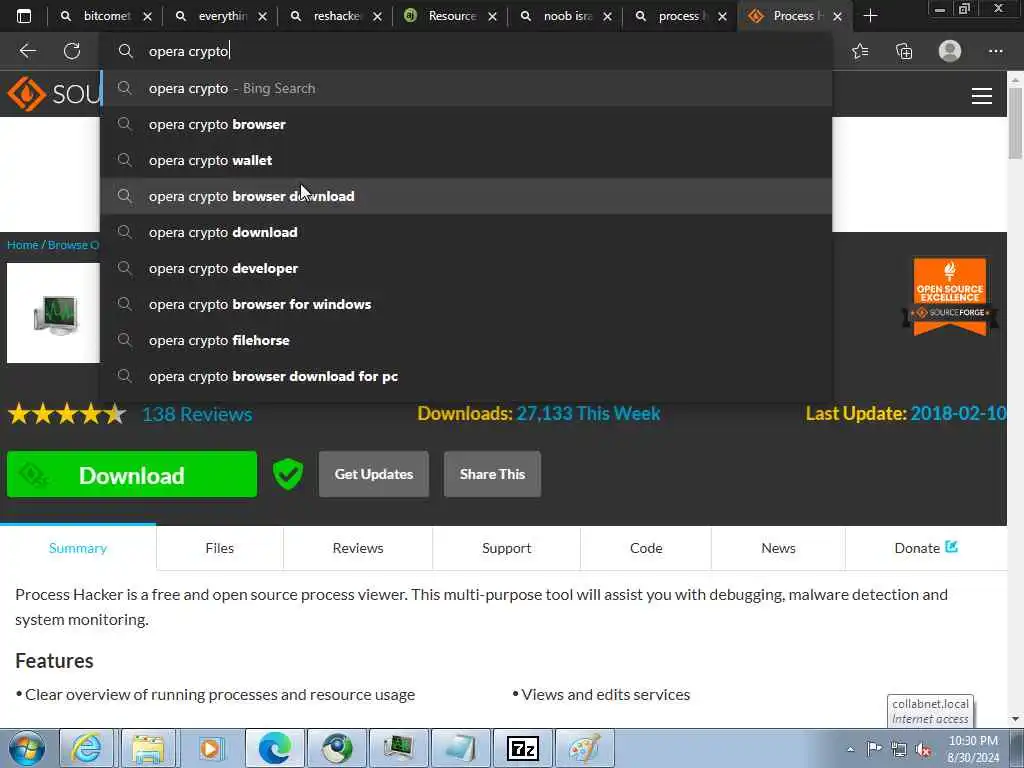This screenshot has height=768, width=1024.
Task: Click the volume muted tray icon
Action: coord(923,750)
